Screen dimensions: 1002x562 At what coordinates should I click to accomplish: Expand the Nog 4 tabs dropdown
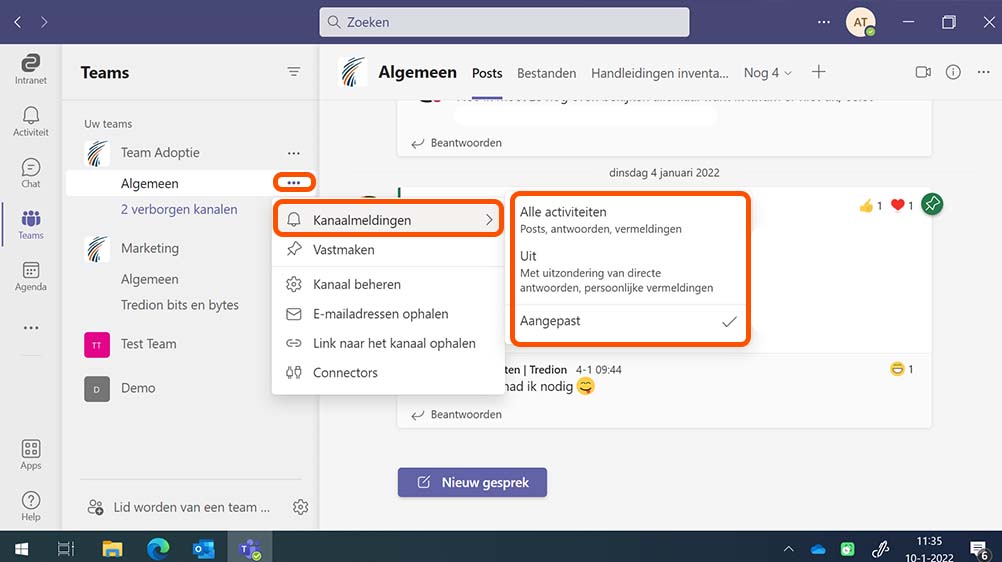point(767,73)
